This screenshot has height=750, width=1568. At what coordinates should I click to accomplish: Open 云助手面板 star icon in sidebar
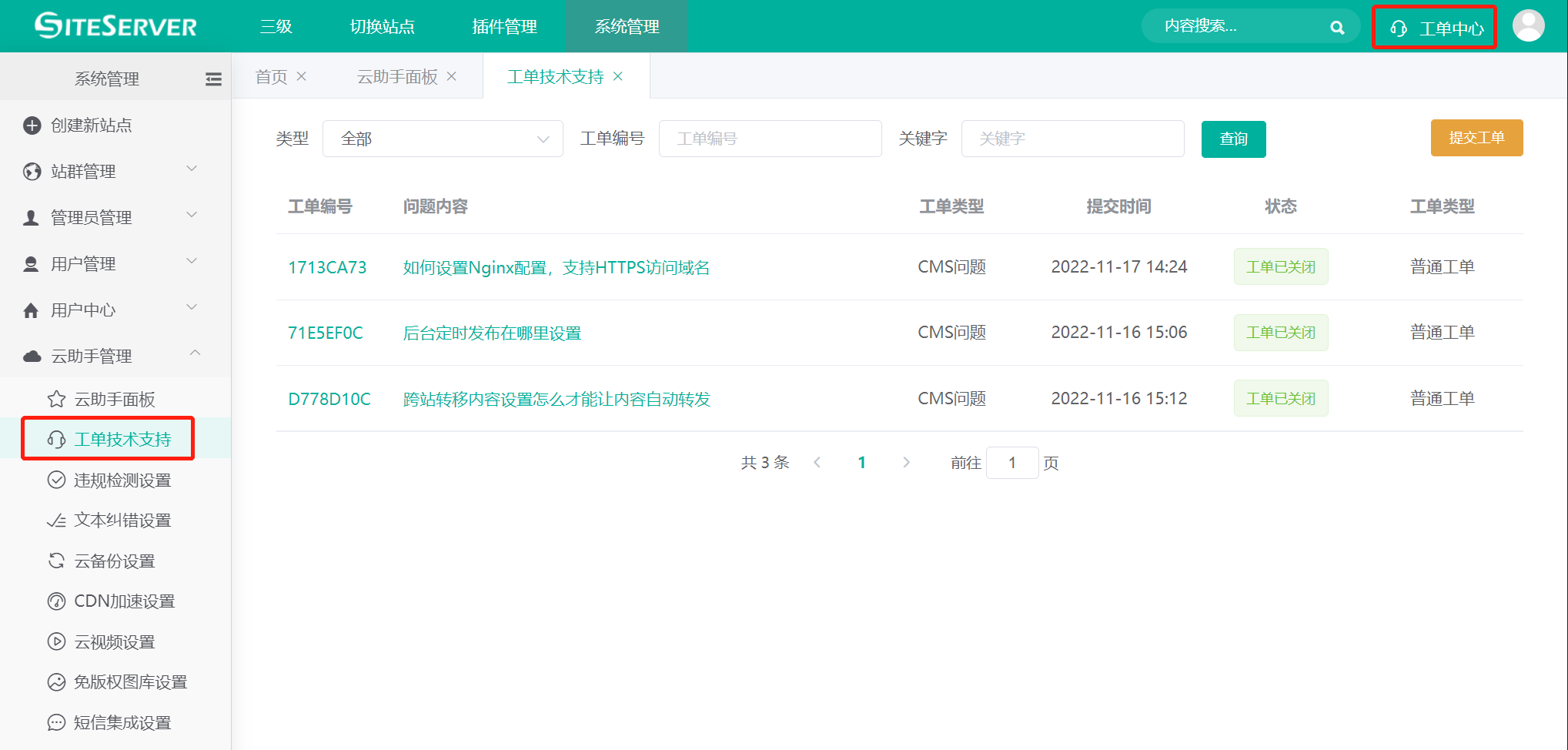(x=56, y=399)
